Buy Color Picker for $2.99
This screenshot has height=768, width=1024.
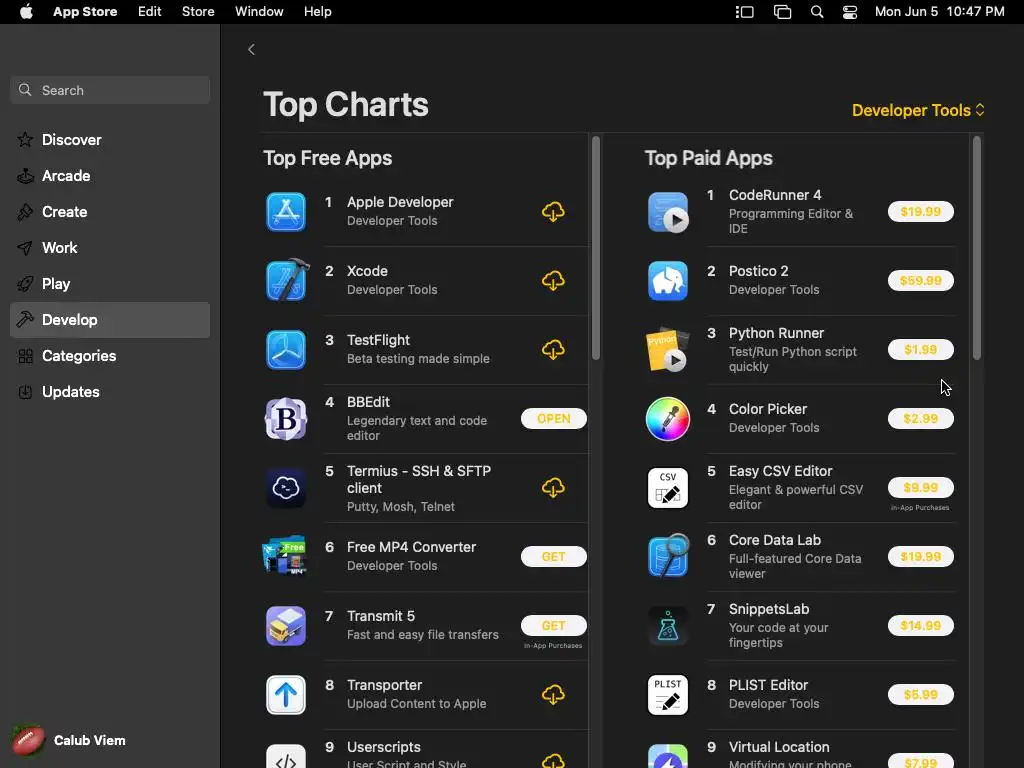click(x=921, y=419)
